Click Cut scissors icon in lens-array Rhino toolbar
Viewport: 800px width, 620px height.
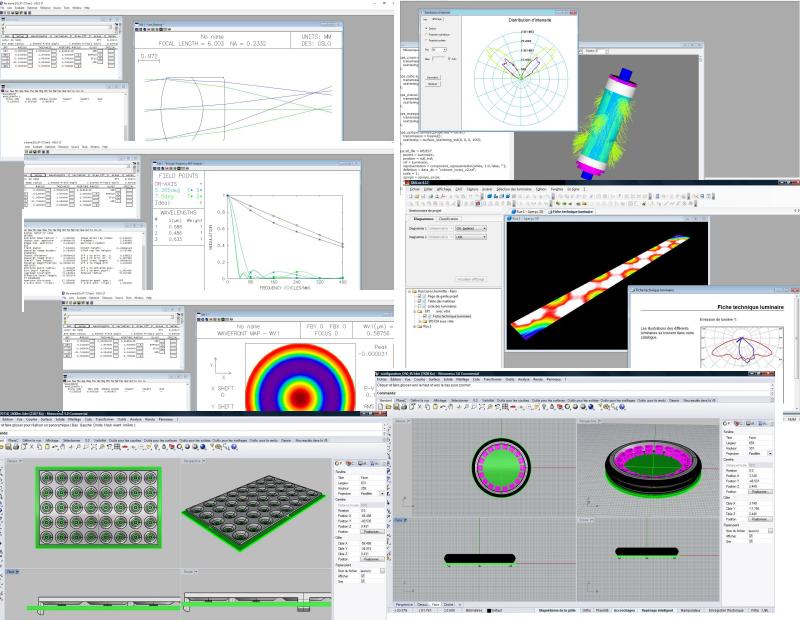(32, 447)
